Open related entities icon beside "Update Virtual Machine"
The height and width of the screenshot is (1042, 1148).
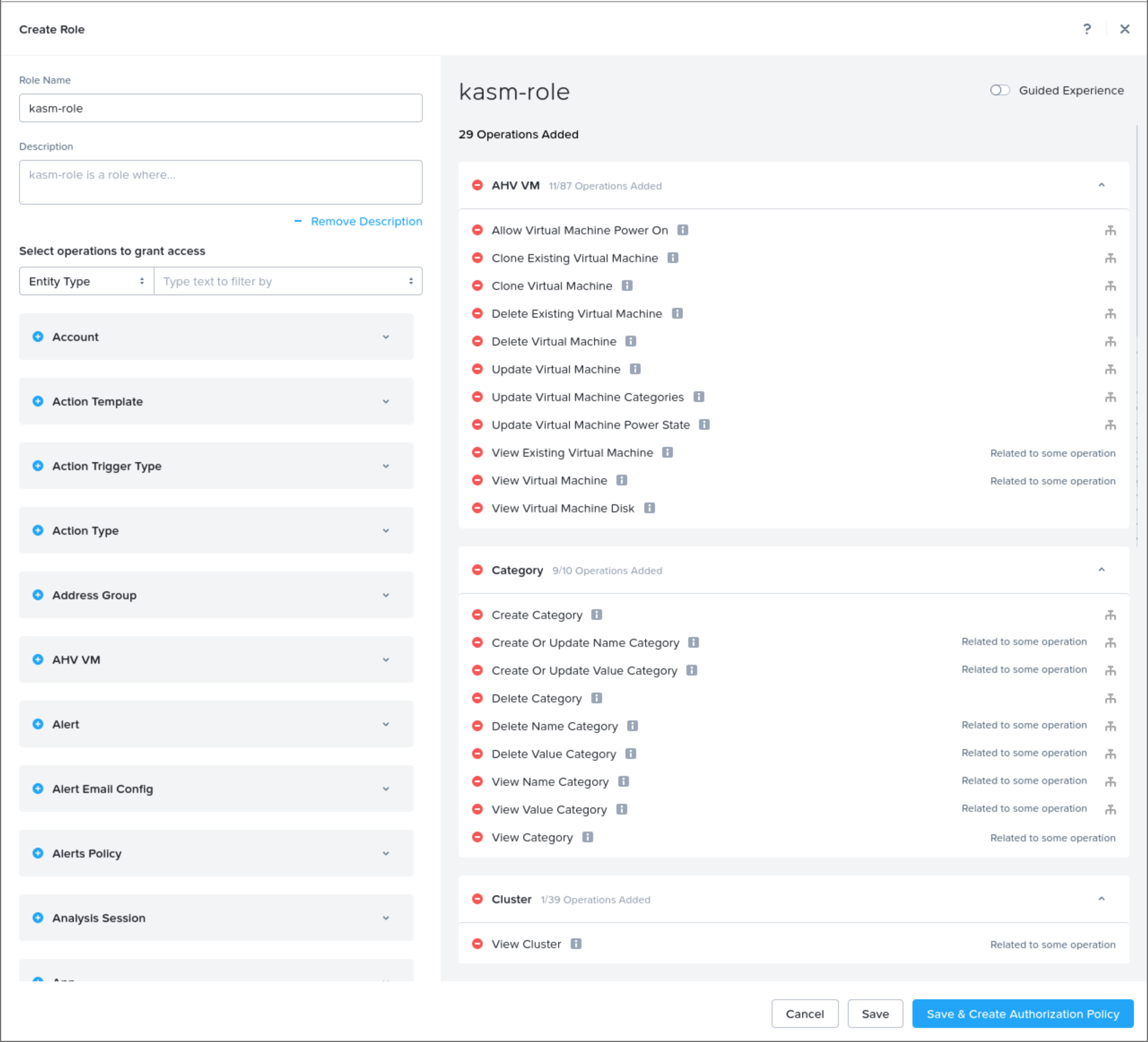1111,369
